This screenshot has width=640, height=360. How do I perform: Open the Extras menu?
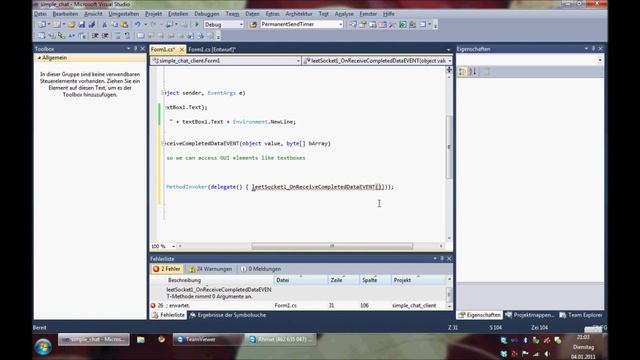click(272, 14)
